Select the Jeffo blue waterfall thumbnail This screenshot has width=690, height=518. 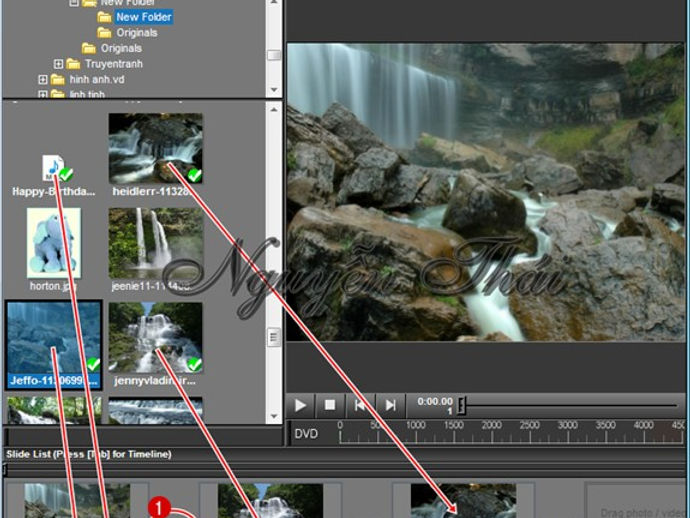(54, 338)
